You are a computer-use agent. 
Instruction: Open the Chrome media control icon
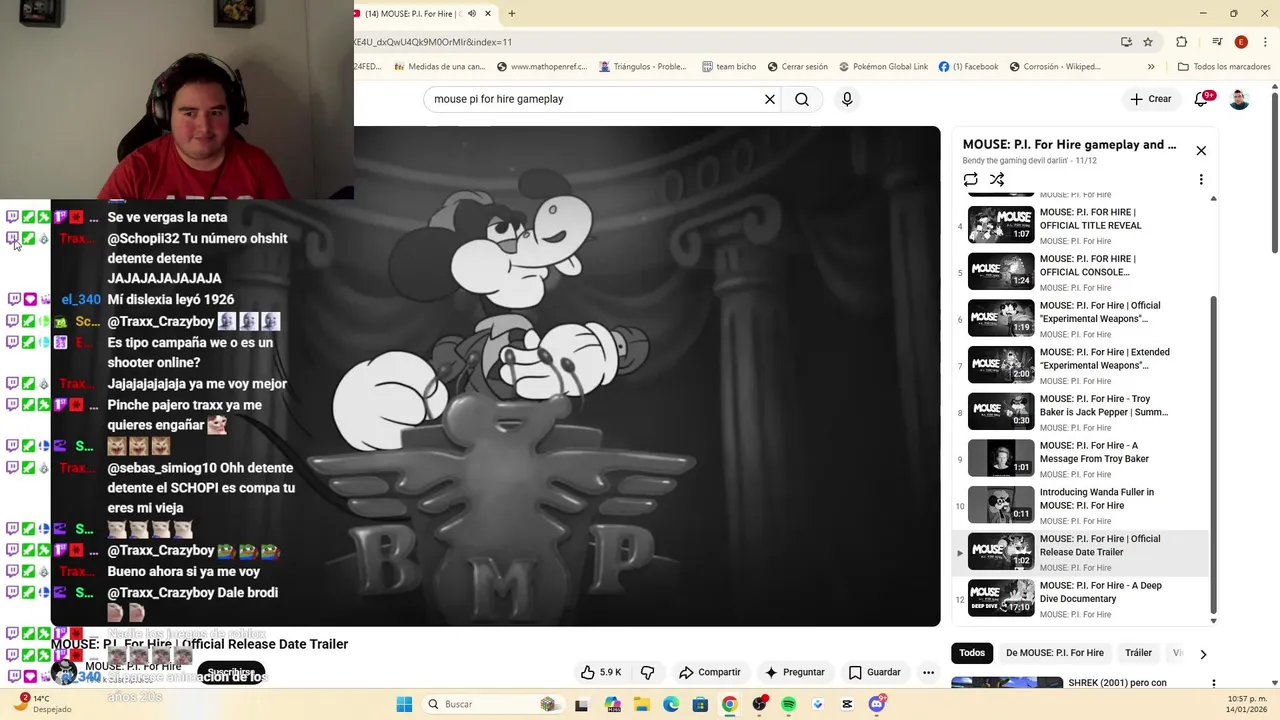click(1217, 42)
